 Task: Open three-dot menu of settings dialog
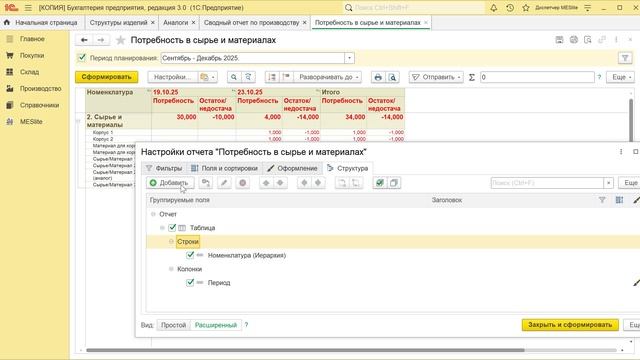pyautogui.click(x=621, y=152)
